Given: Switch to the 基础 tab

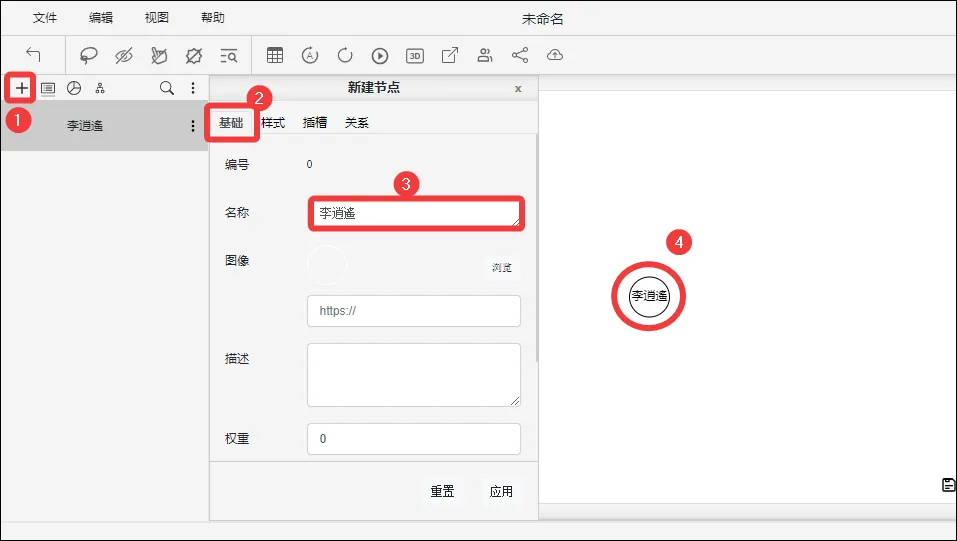Looking at the screenshot, I should click(x=231, y=123).
